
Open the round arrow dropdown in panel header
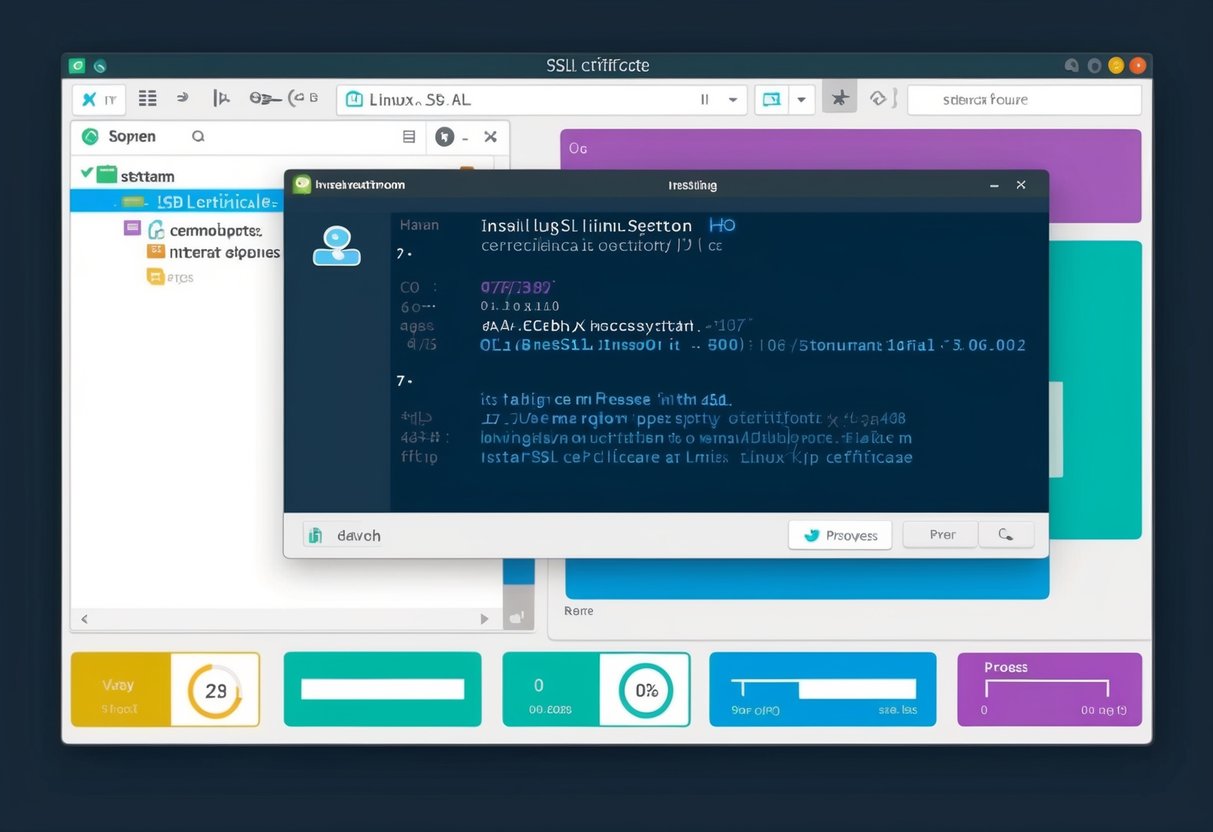446,137
